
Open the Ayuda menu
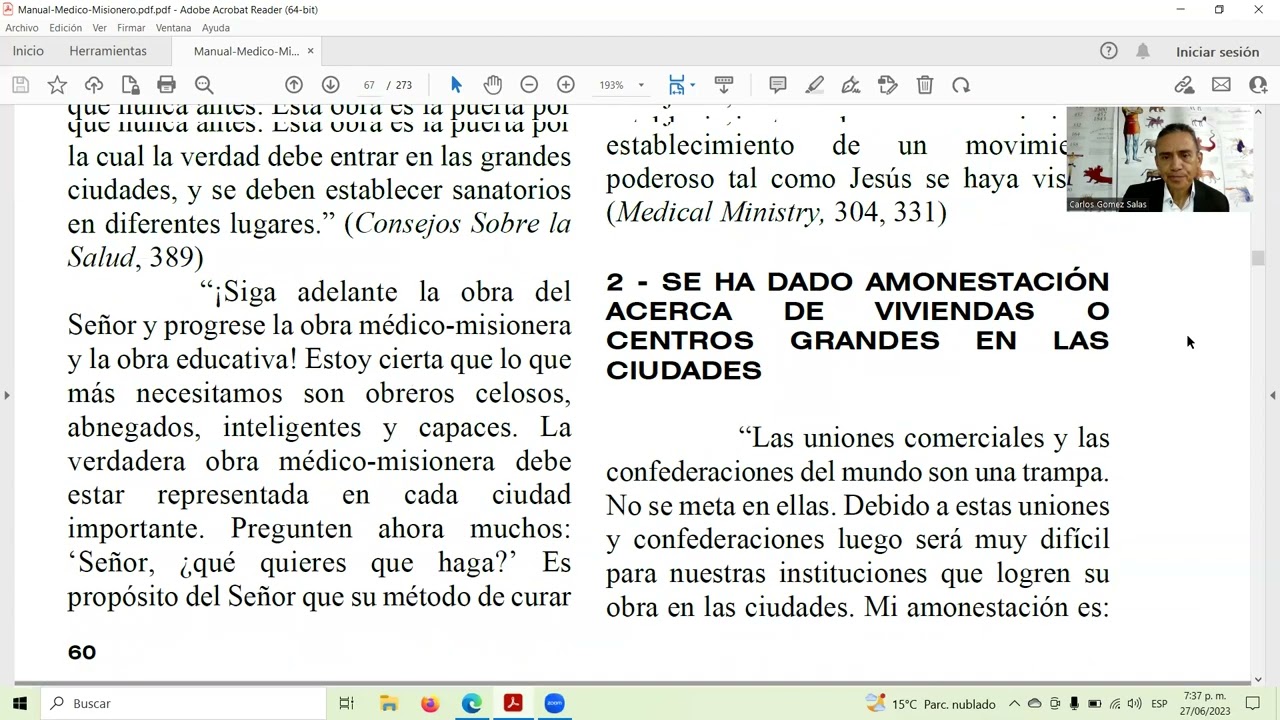tap(216, 28)
